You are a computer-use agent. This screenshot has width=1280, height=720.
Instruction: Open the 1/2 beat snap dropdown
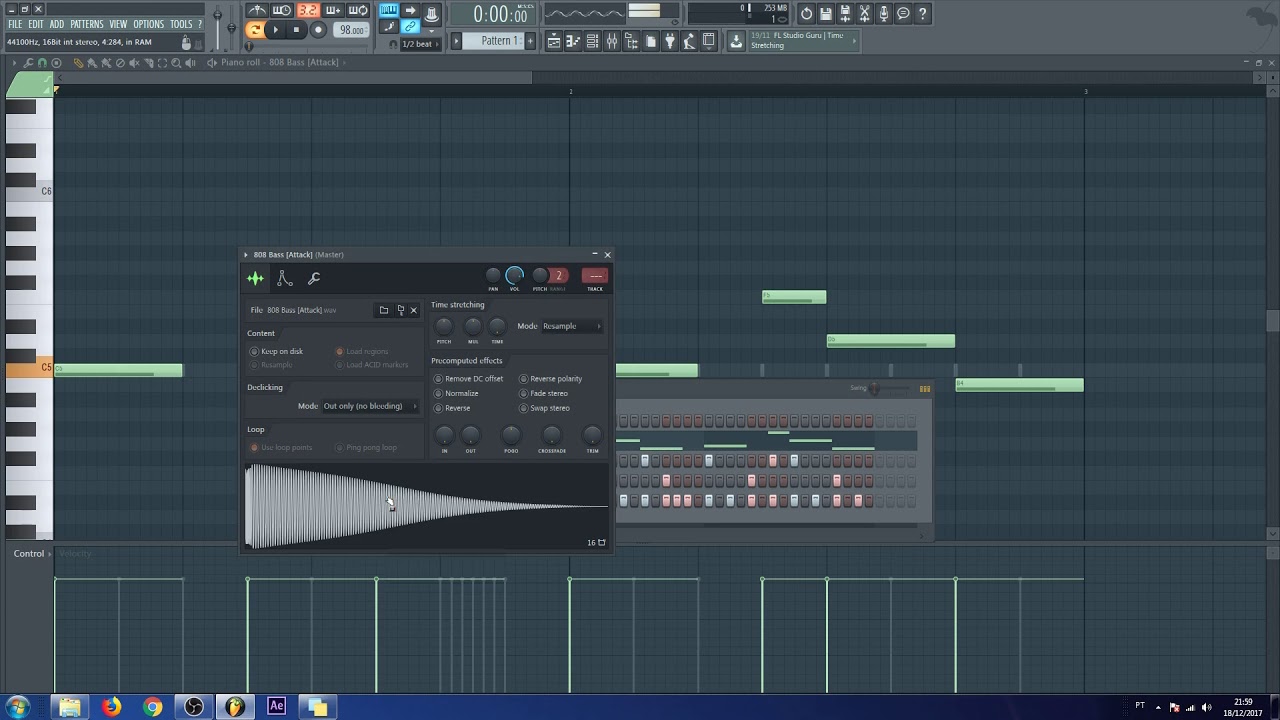pyautogui.click(x=420, y=44)
